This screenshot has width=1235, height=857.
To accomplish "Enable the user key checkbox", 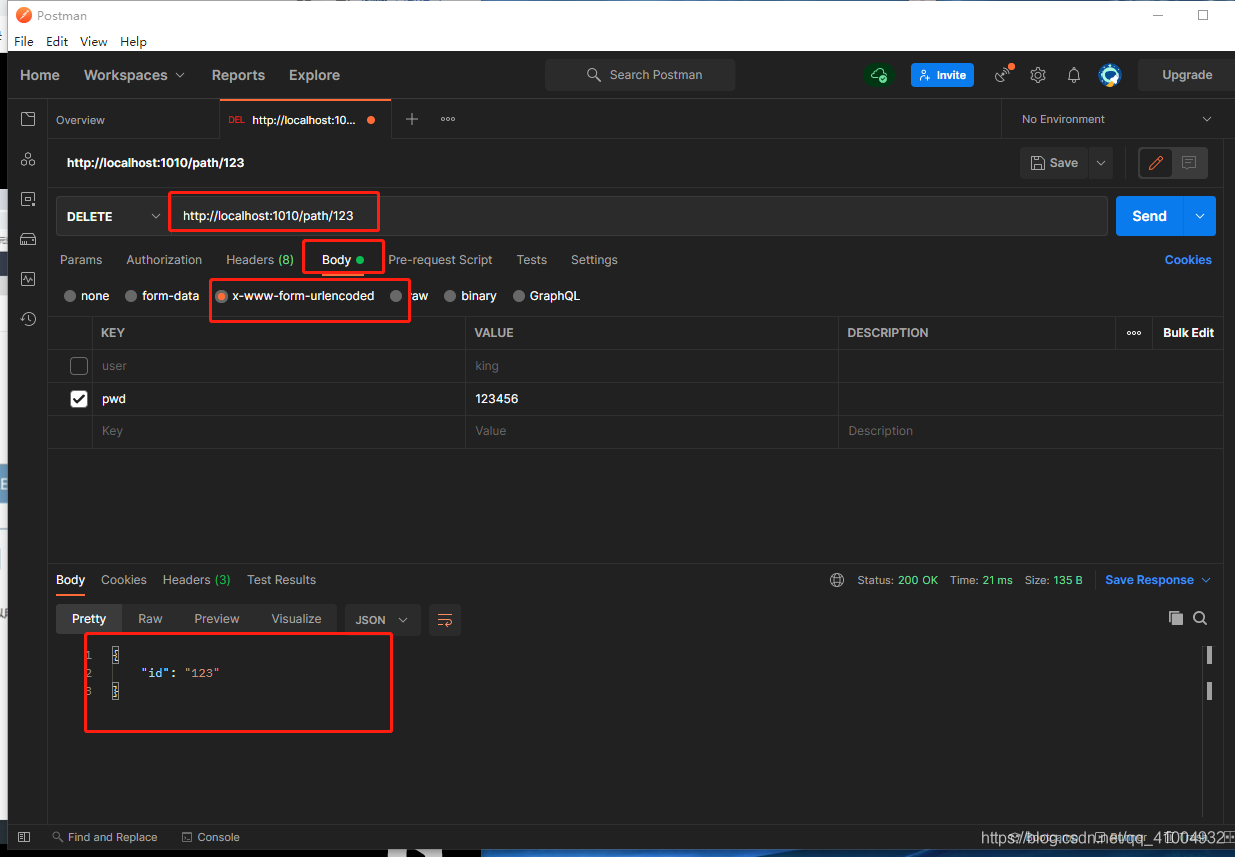I will coord(79,366).
